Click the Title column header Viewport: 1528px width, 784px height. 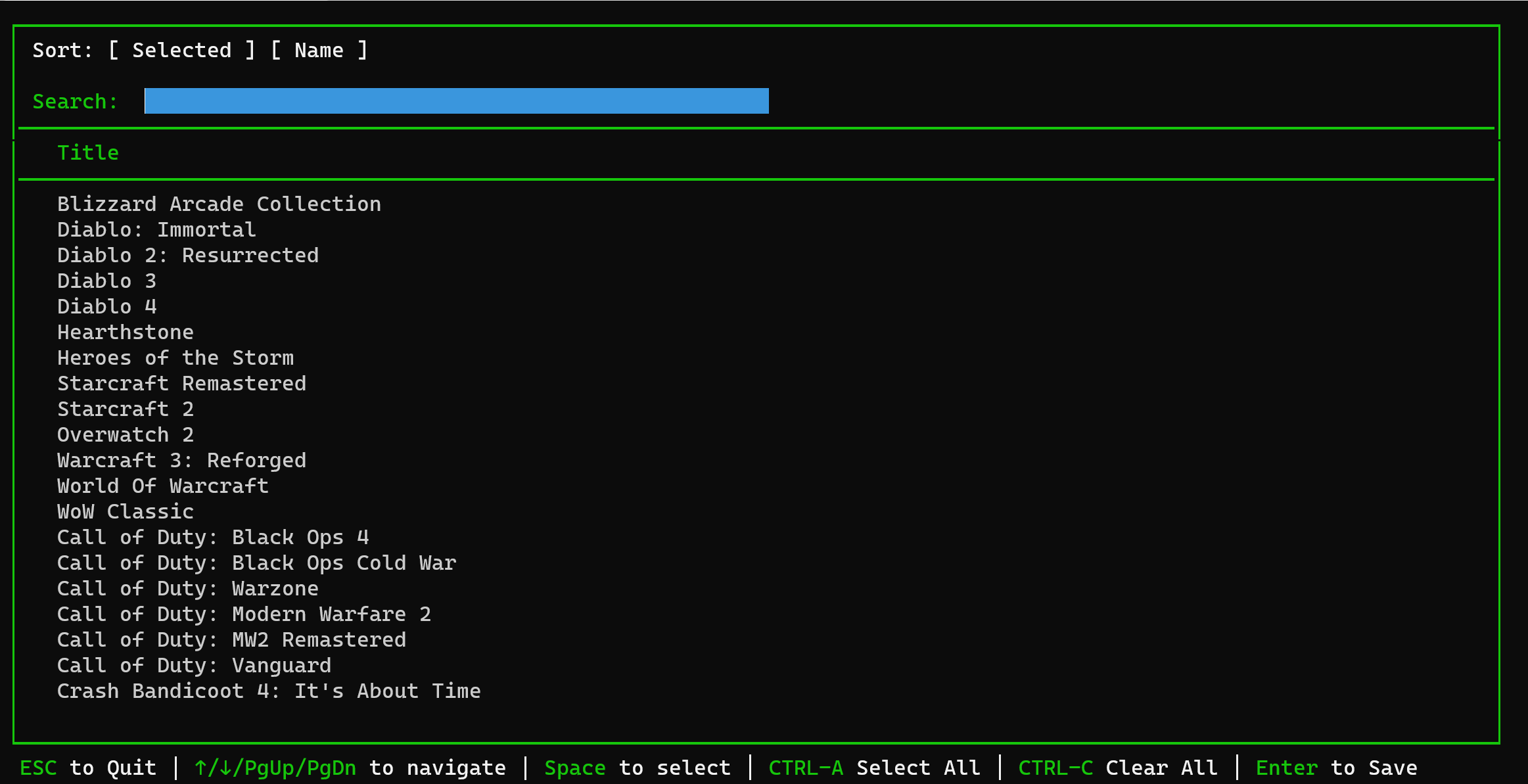coord(88,153)
